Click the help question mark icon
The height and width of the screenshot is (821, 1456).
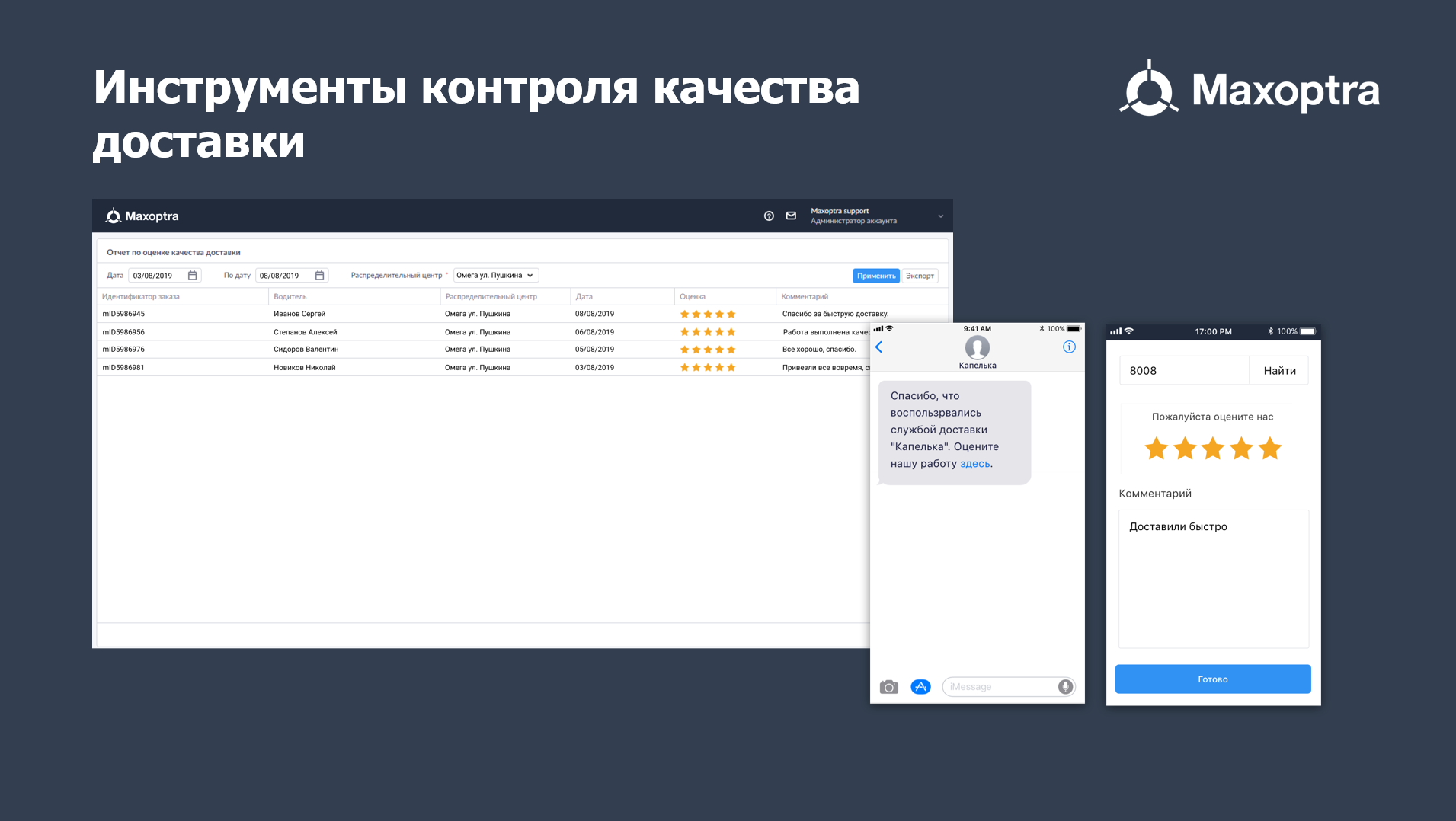(x=769, y=216)
